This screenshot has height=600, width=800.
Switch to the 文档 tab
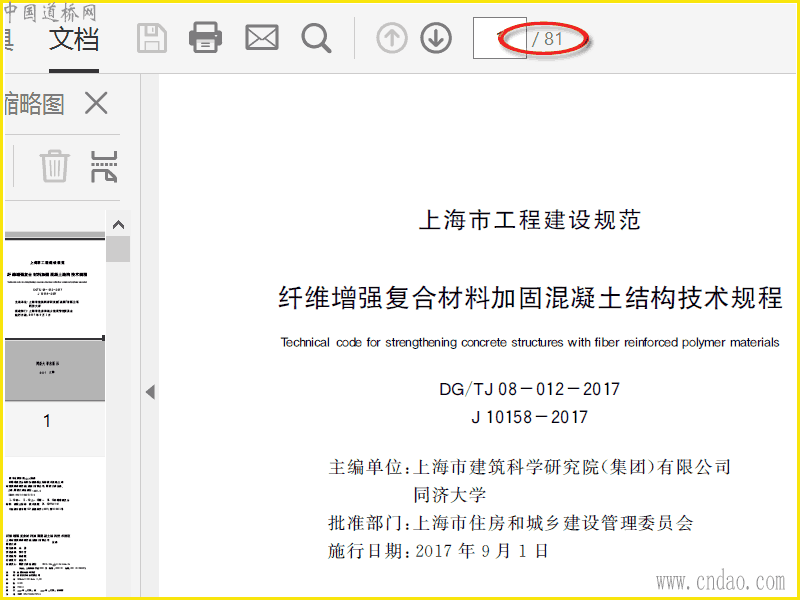click(x=74, y=40)
